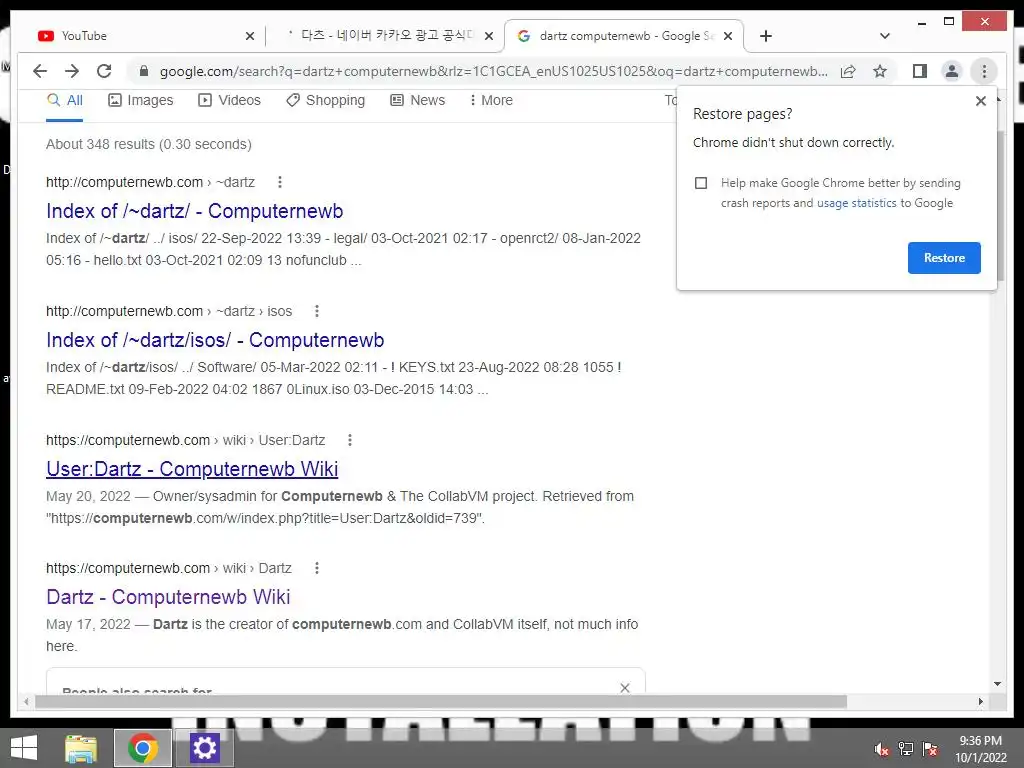Open File Explorer from taskbar
The width and height of the screenshot is (1024, 768).
[x=81, y=748]
